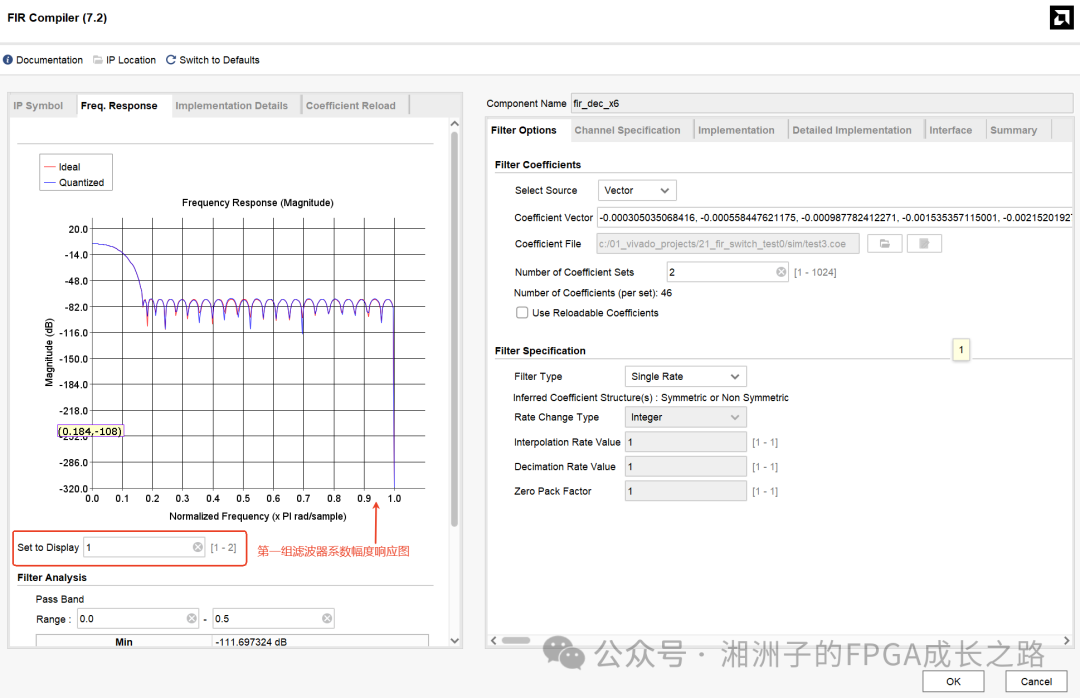Switch to Channel Specification tab
The image size is (1080, 698).
pos(627,130)
